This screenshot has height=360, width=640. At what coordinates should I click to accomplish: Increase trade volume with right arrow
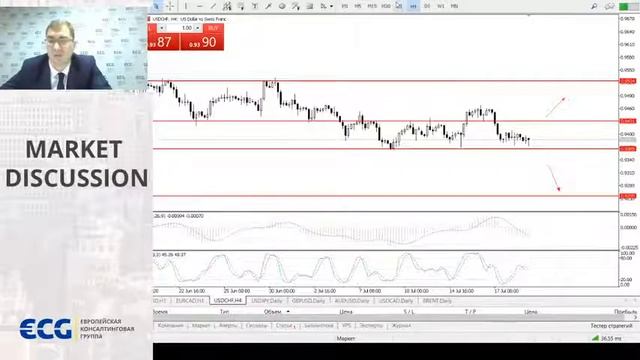198,28
